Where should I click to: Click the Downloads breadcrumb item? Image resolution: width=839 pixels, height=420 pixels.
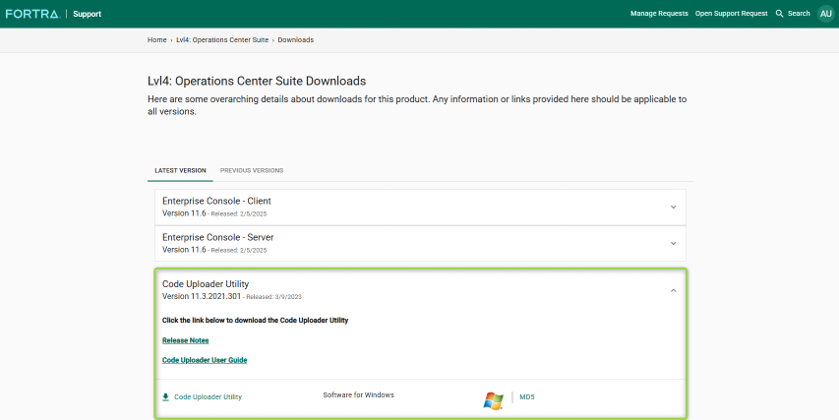pos(295,40)
